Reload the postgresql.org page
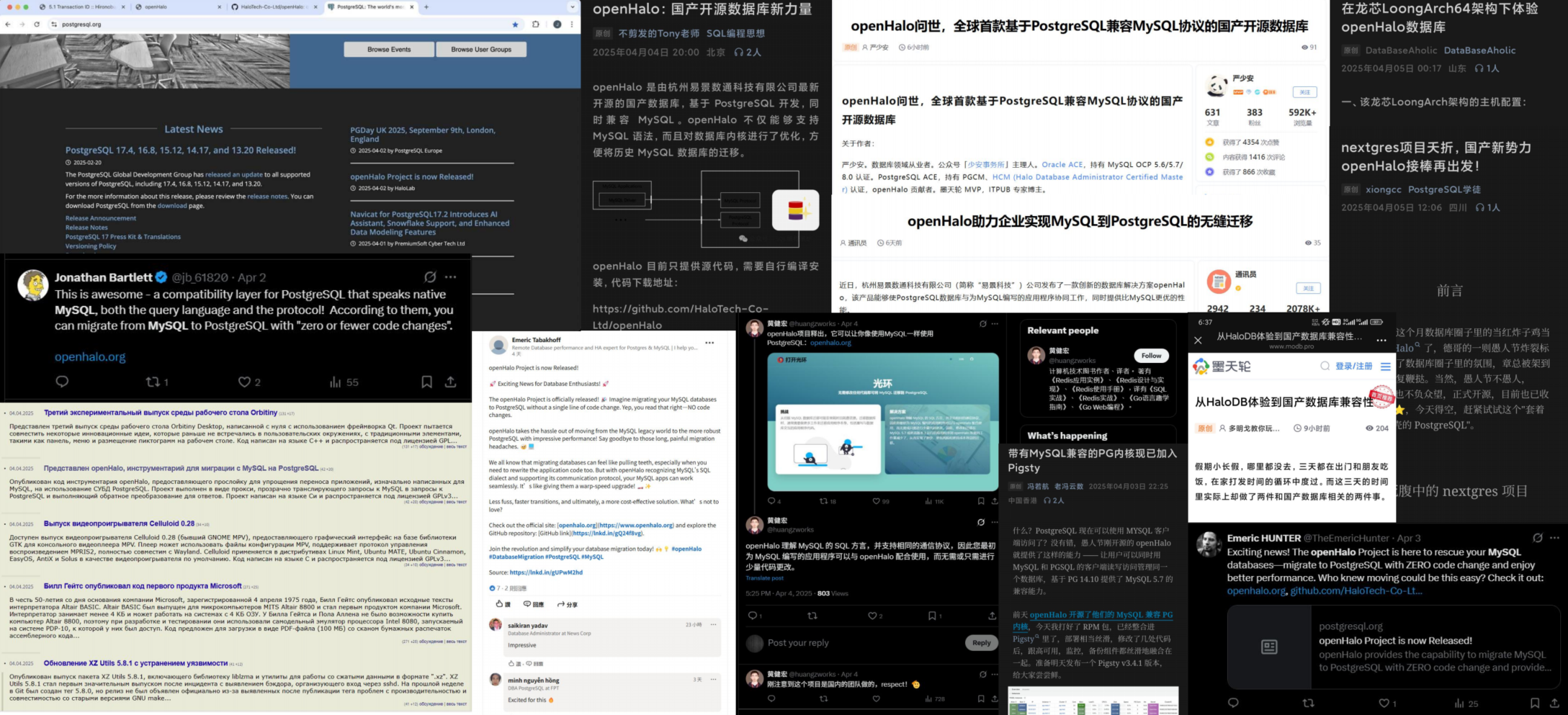 37,24
